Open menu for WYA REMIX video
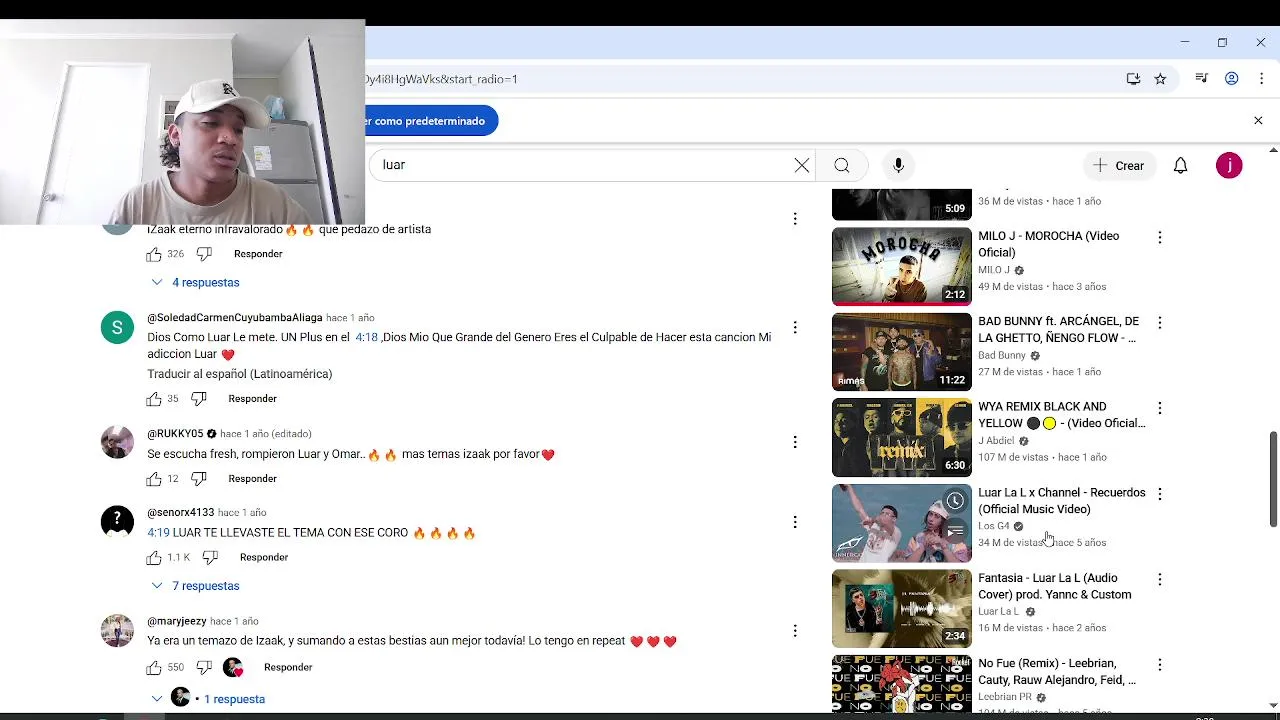The image size is (1280, 720). point(1159,408)
